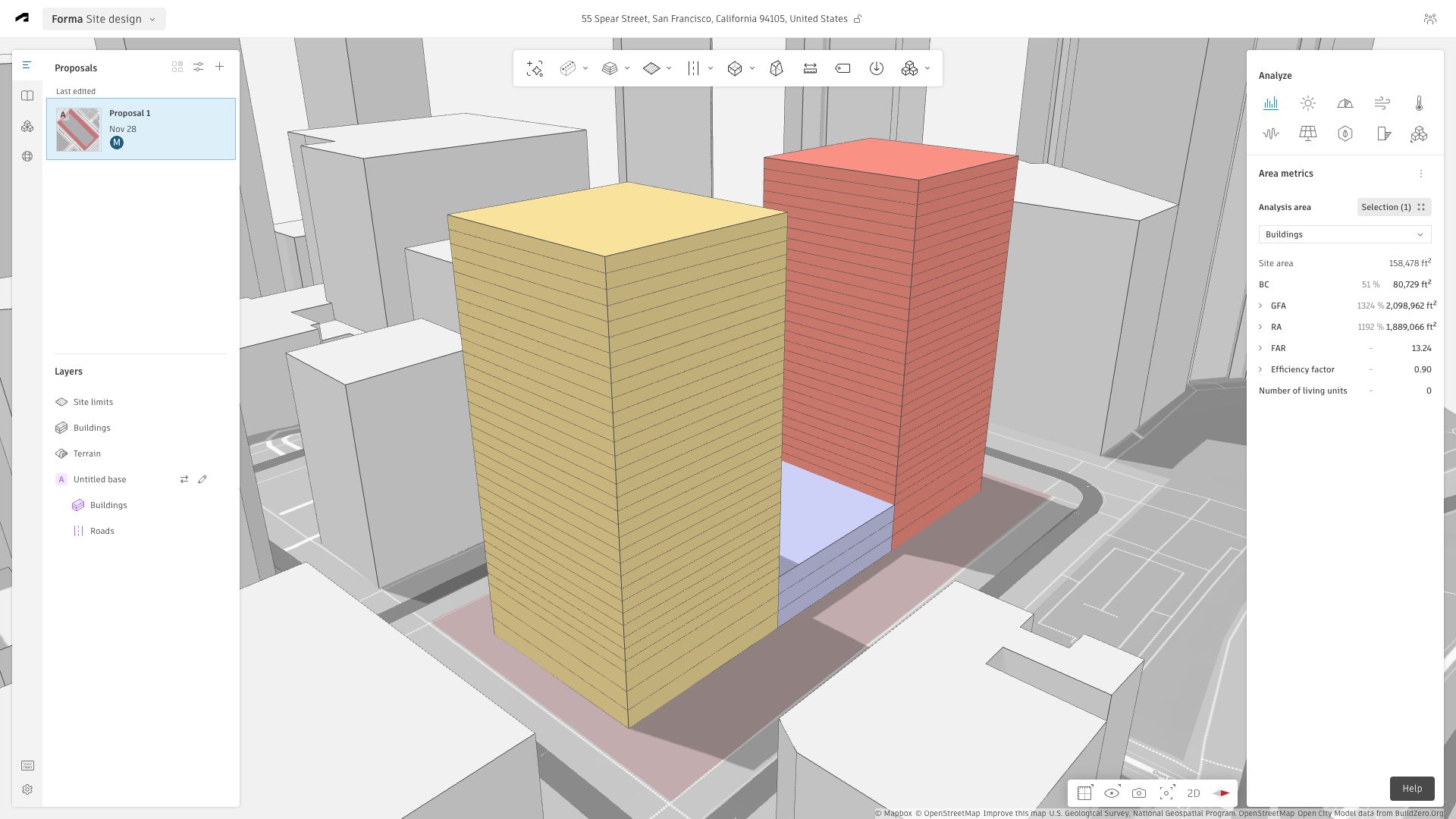Select the Terrain layer
1456x819 pixels.
[86, 453]
